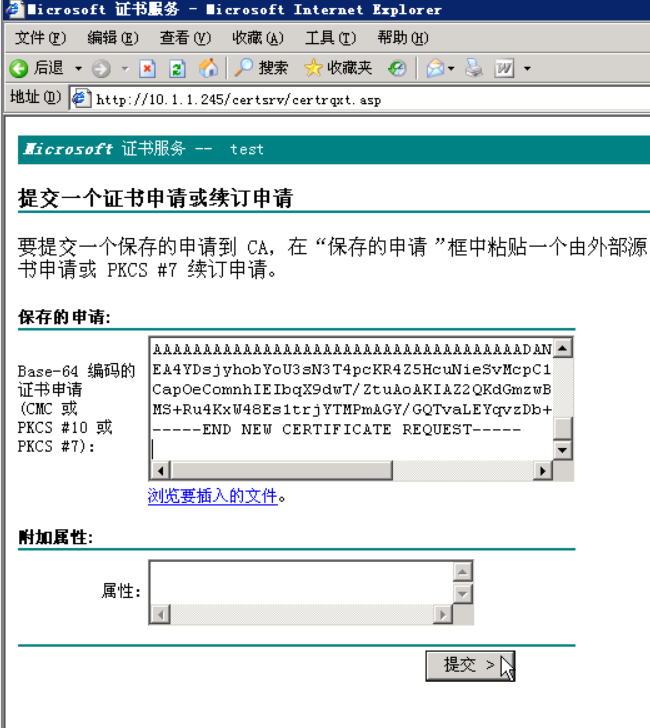
Task: Click request box scroll right arrow
Action: click(x=542, y=471)
